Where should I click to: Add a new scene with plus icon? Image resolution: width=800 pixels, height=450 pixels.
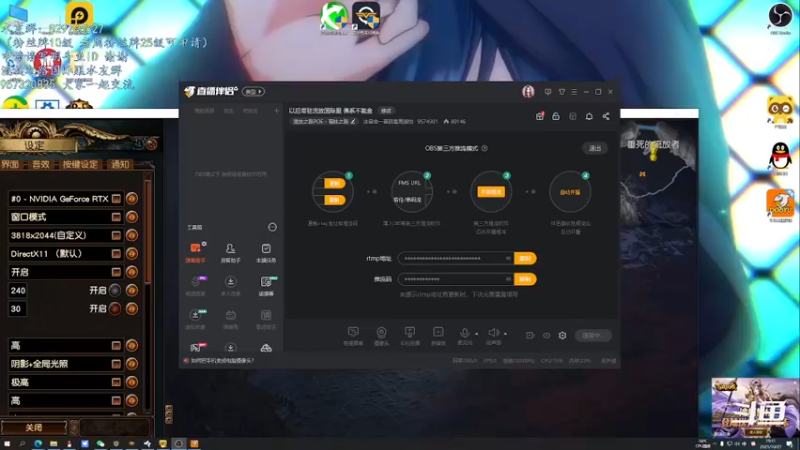click(x=277, y=110)
